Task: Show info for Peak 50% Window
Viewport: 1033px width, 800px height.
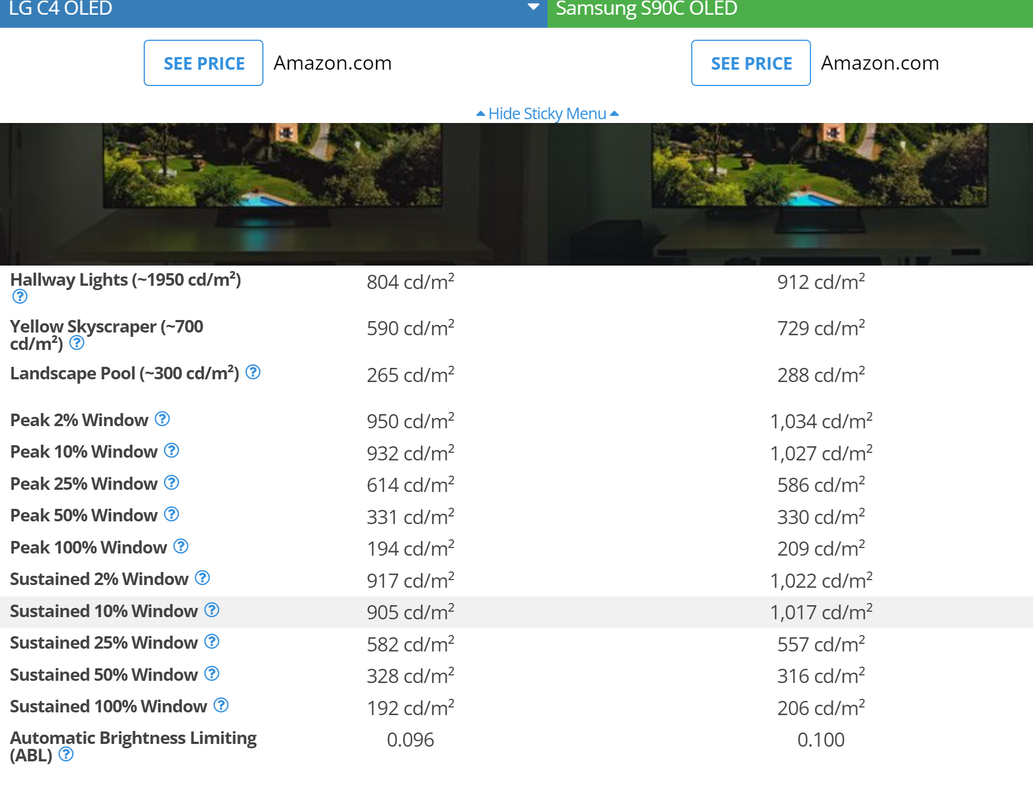Action: pyautogui.click(x=171, y=515)
